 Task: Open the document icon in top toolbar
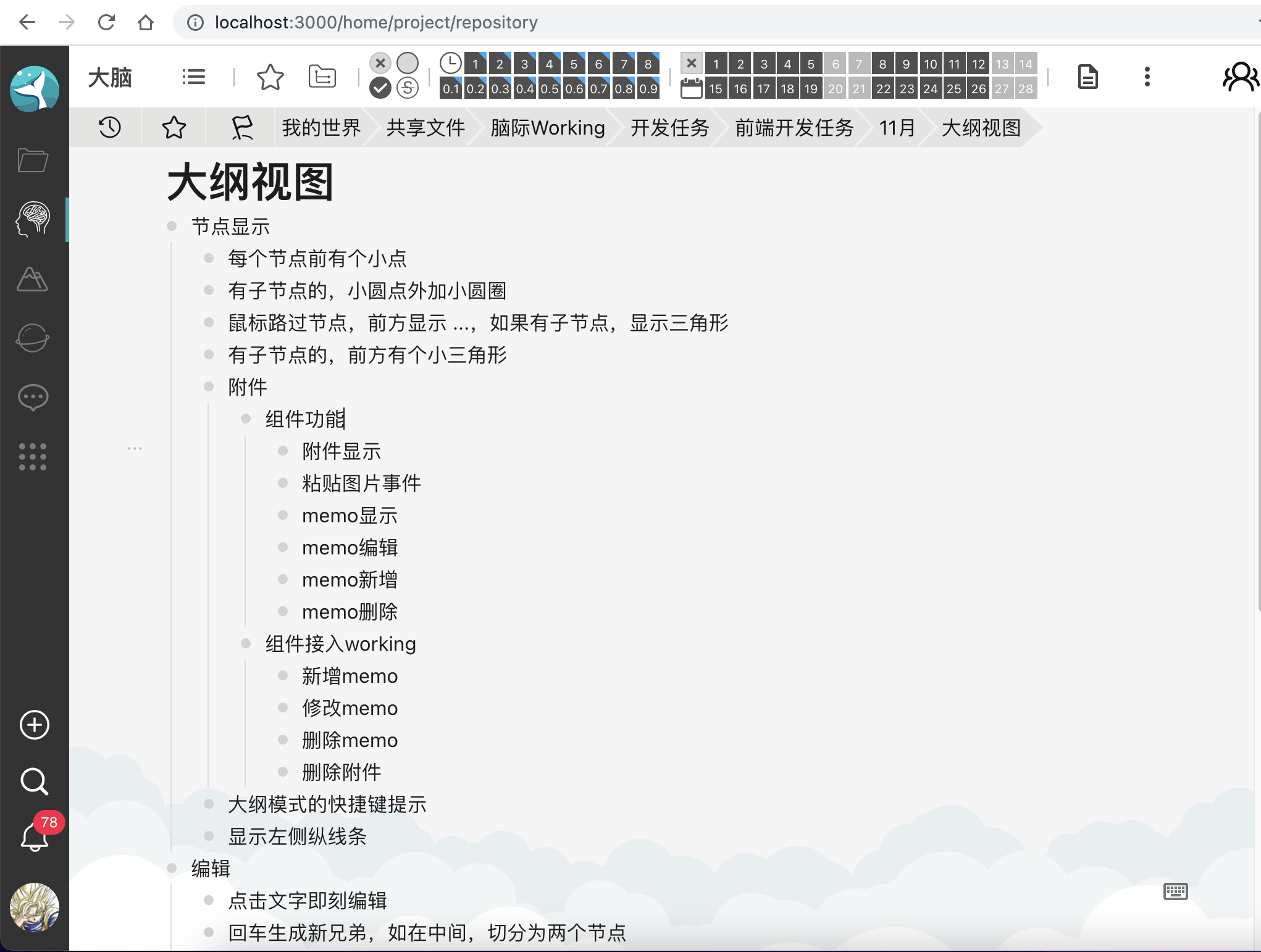click(x=1087, y=77)
